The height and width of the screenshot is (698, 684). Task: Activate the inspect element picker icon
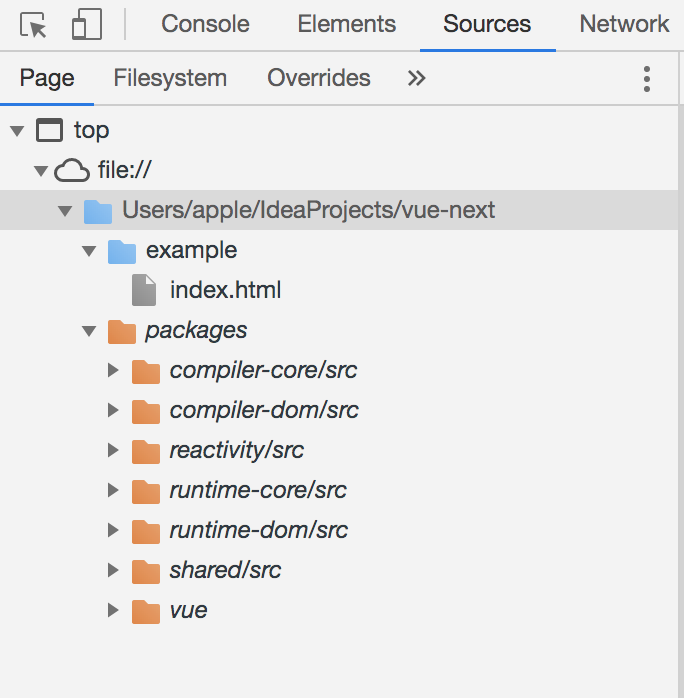coord(33,25)
